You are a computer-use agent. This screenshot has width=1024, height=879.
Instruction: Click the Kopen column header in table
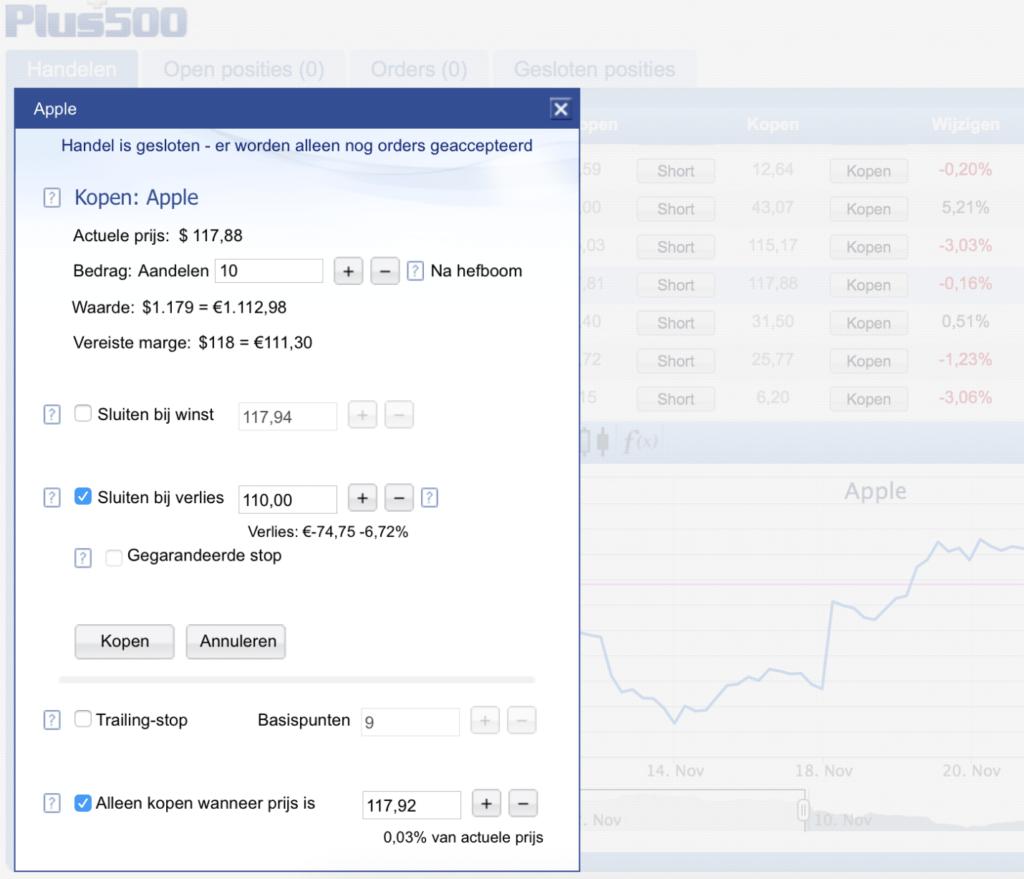pos(773,124)
